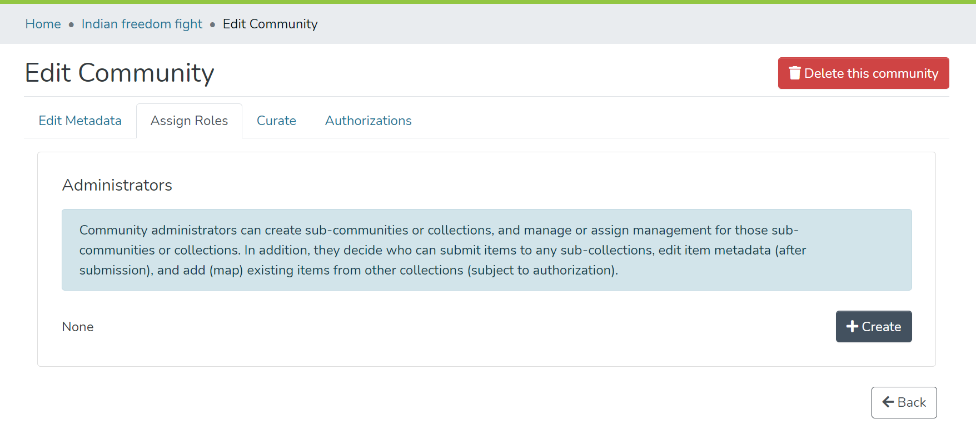
Task: Open the Indian freedom fight breadcrumb link
Action: point(141,24)
